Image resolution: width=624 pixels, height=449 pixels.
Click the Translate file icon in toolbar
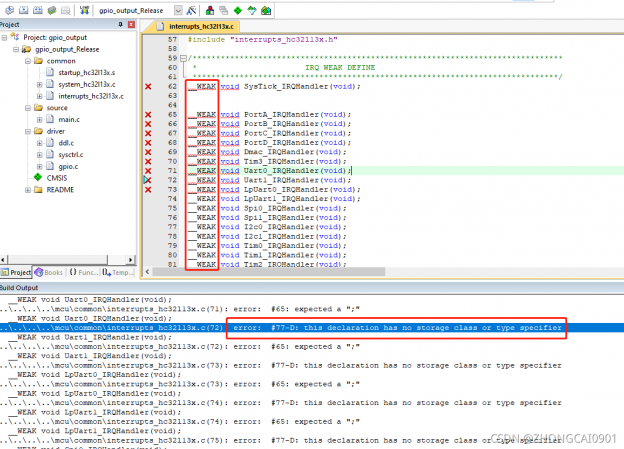point(8,10)
